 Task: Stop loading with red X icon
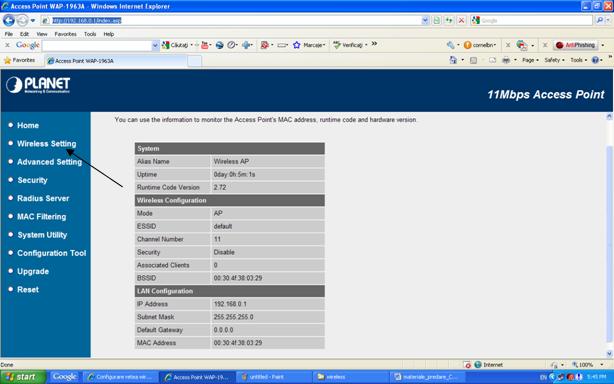462,20
